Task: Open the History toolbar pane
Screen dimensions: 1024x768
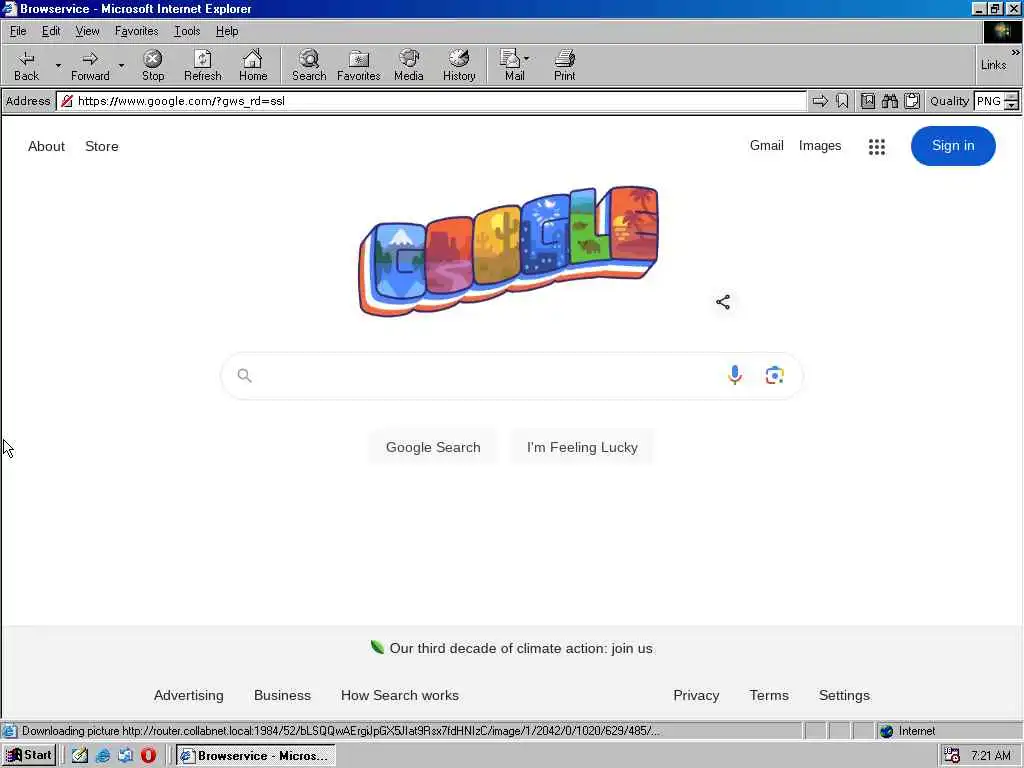Action: pos(459,65)
